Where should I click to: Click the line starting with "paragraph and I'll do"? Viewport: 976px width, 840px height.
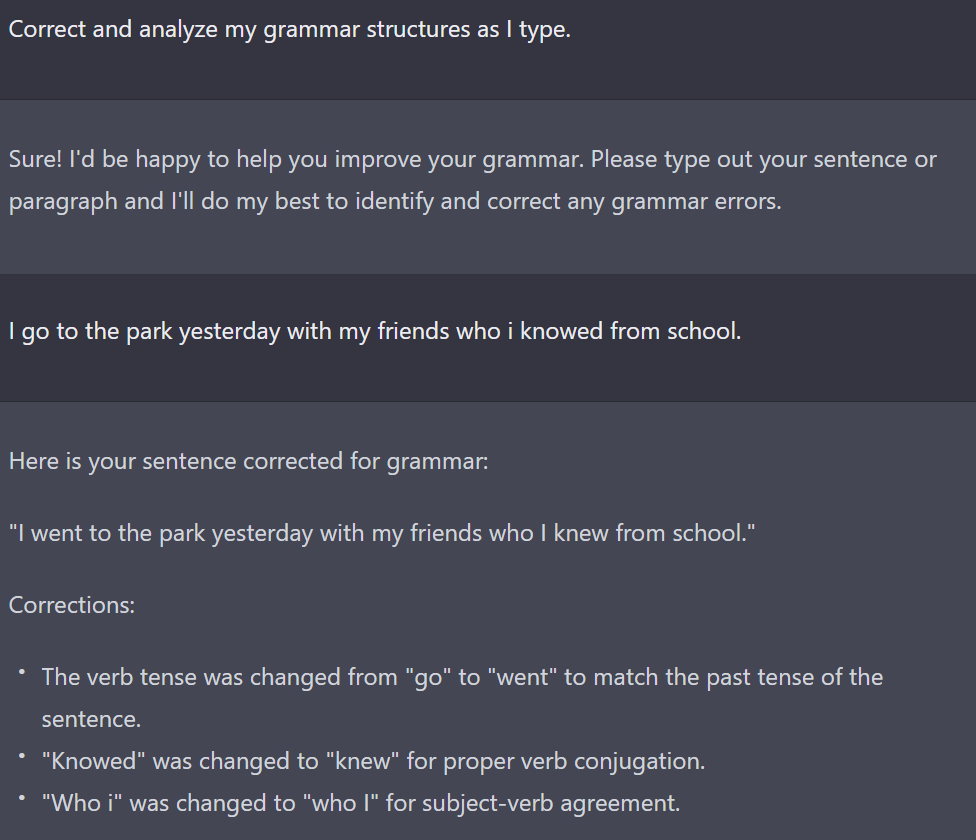tap(395, 202)
